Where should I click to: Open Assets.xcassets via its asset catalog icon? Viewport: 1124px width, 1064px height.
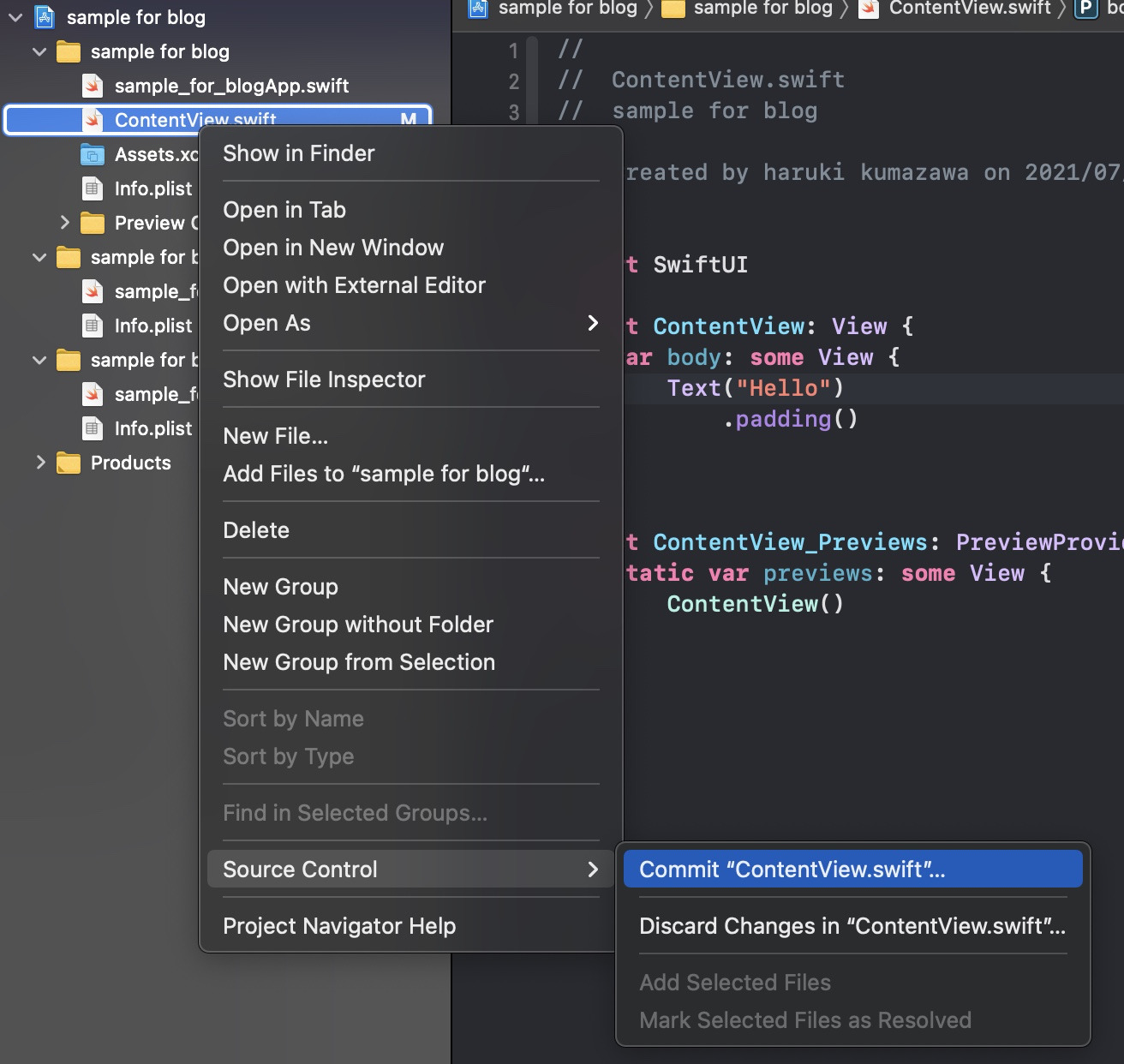pos(94,154)
